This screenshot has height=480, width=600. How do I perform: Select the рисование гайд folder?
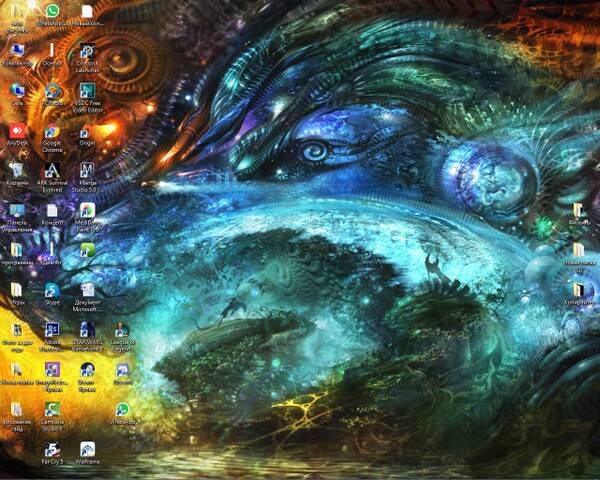17,410
